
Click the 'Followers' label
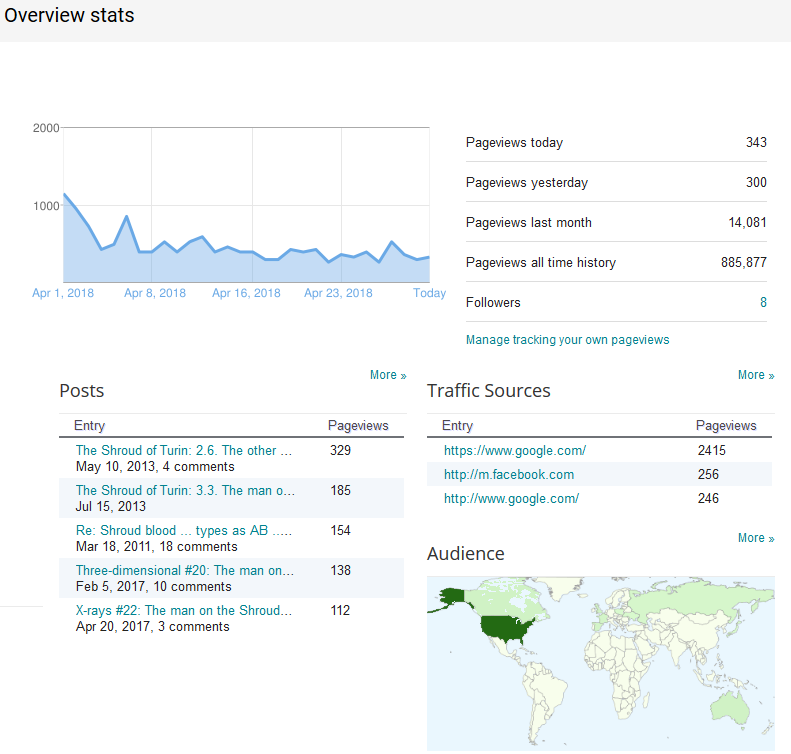click(493, 302)
